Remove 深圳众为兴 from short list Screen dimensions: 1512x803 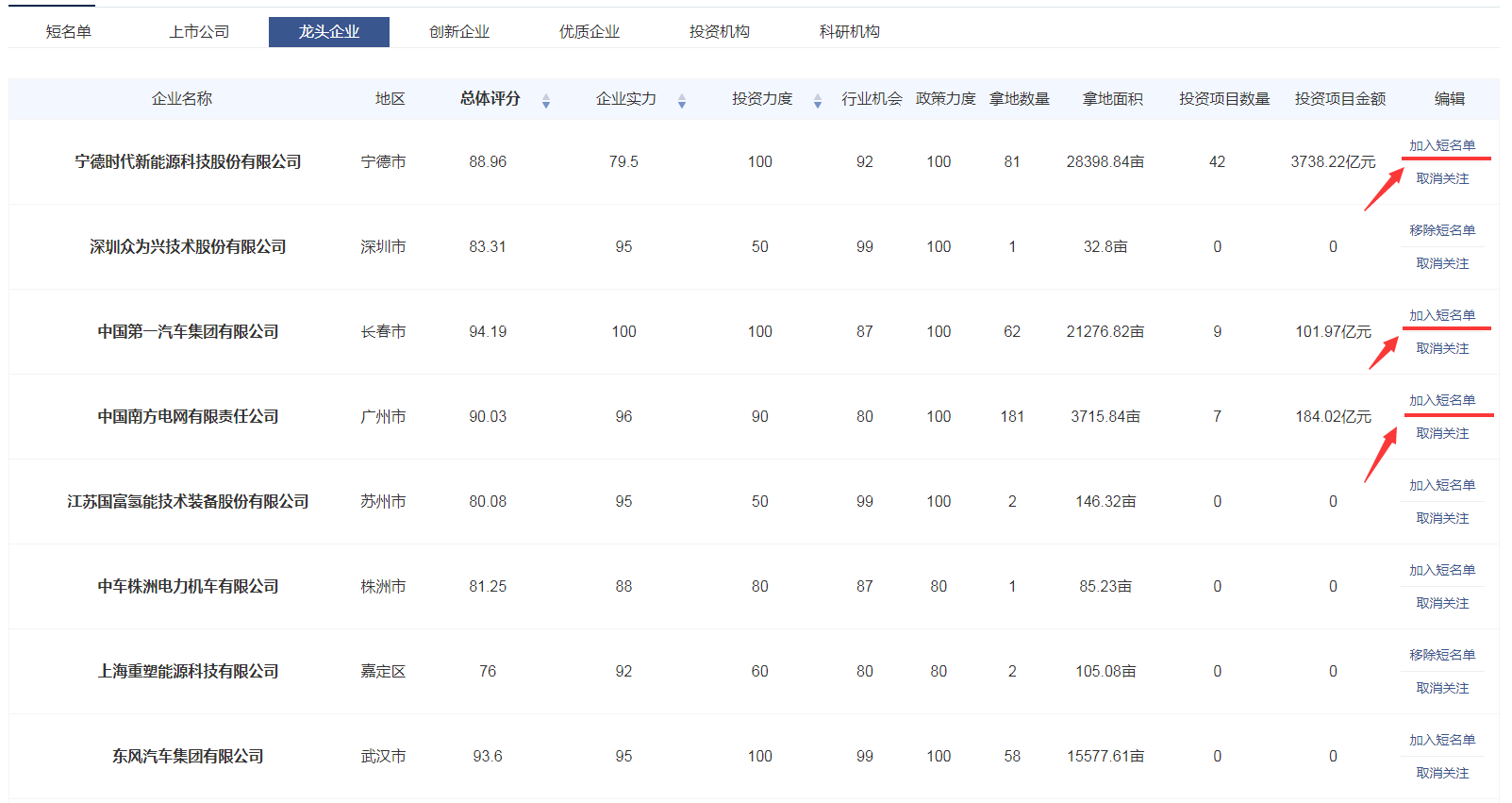pyautogui.click(x=1442, y=230)
